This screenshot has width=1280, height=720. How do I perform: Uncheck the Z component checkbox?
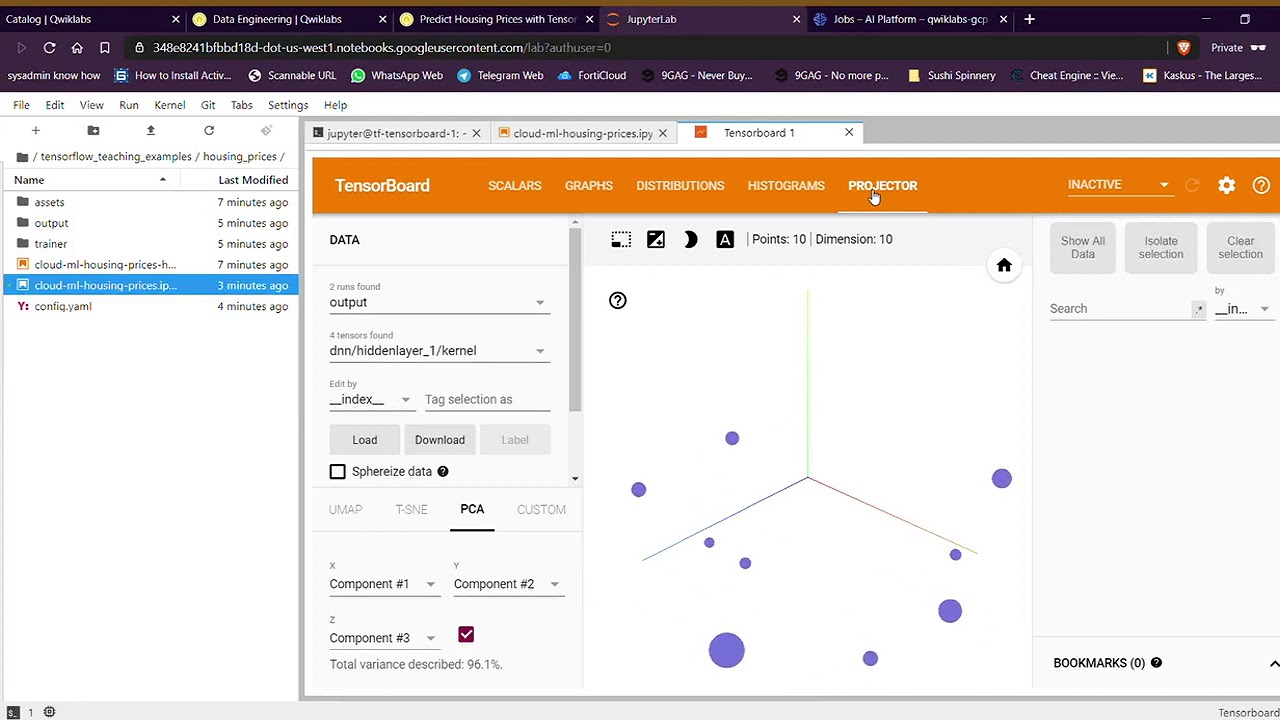[x=466, y=635]
